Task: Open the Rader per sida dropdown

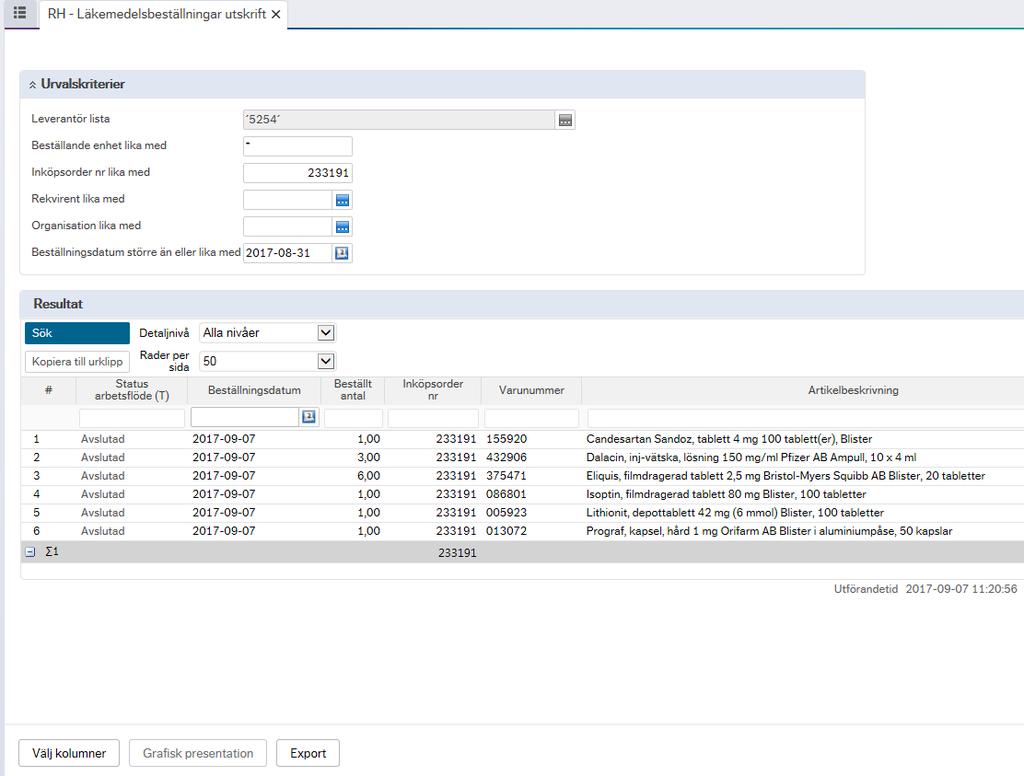Action: coord(268,361)
